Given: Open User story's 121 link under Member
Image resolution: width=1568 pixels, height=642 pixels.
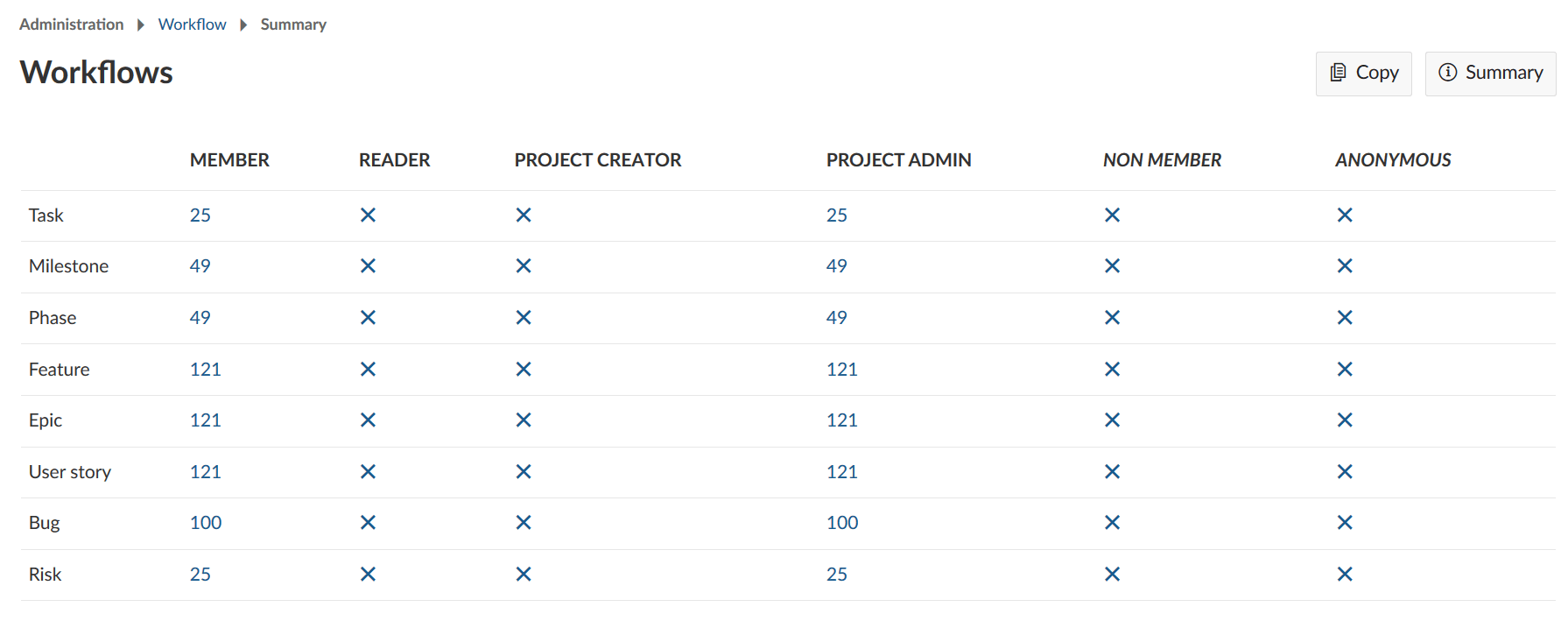Looking at the screenshot, I should (206, 472).
